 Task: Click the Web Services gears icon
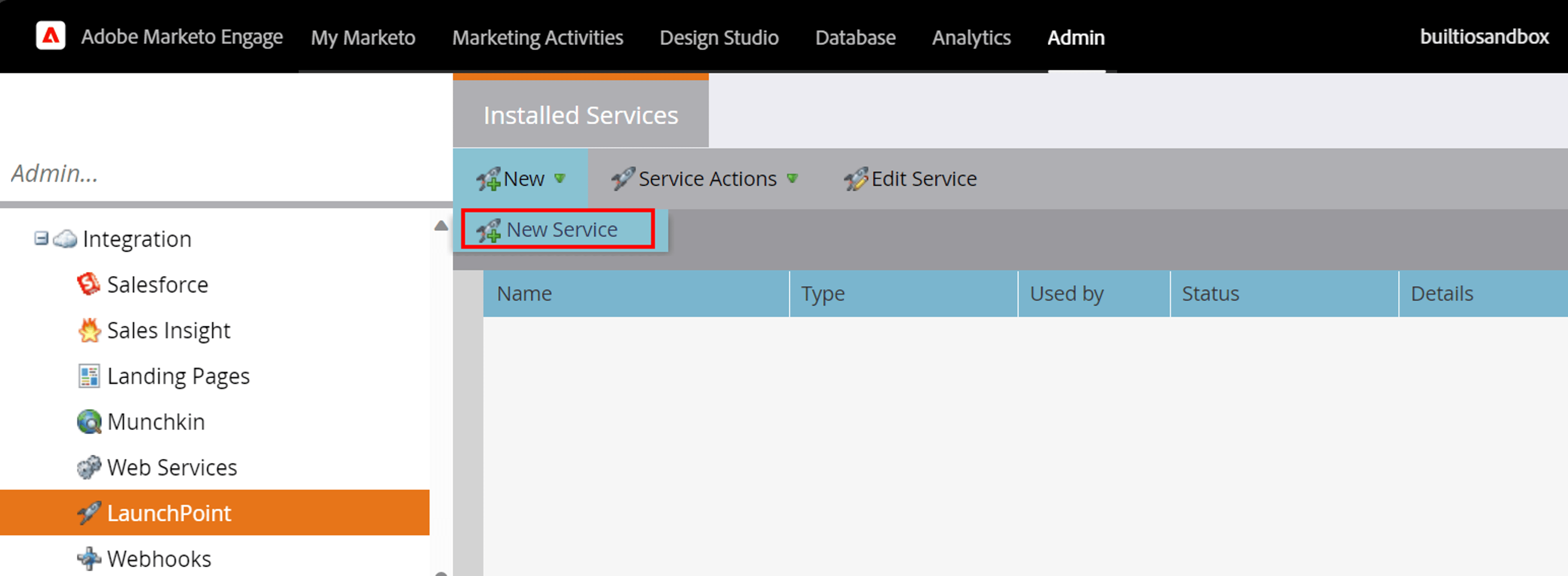pos(89,467)
